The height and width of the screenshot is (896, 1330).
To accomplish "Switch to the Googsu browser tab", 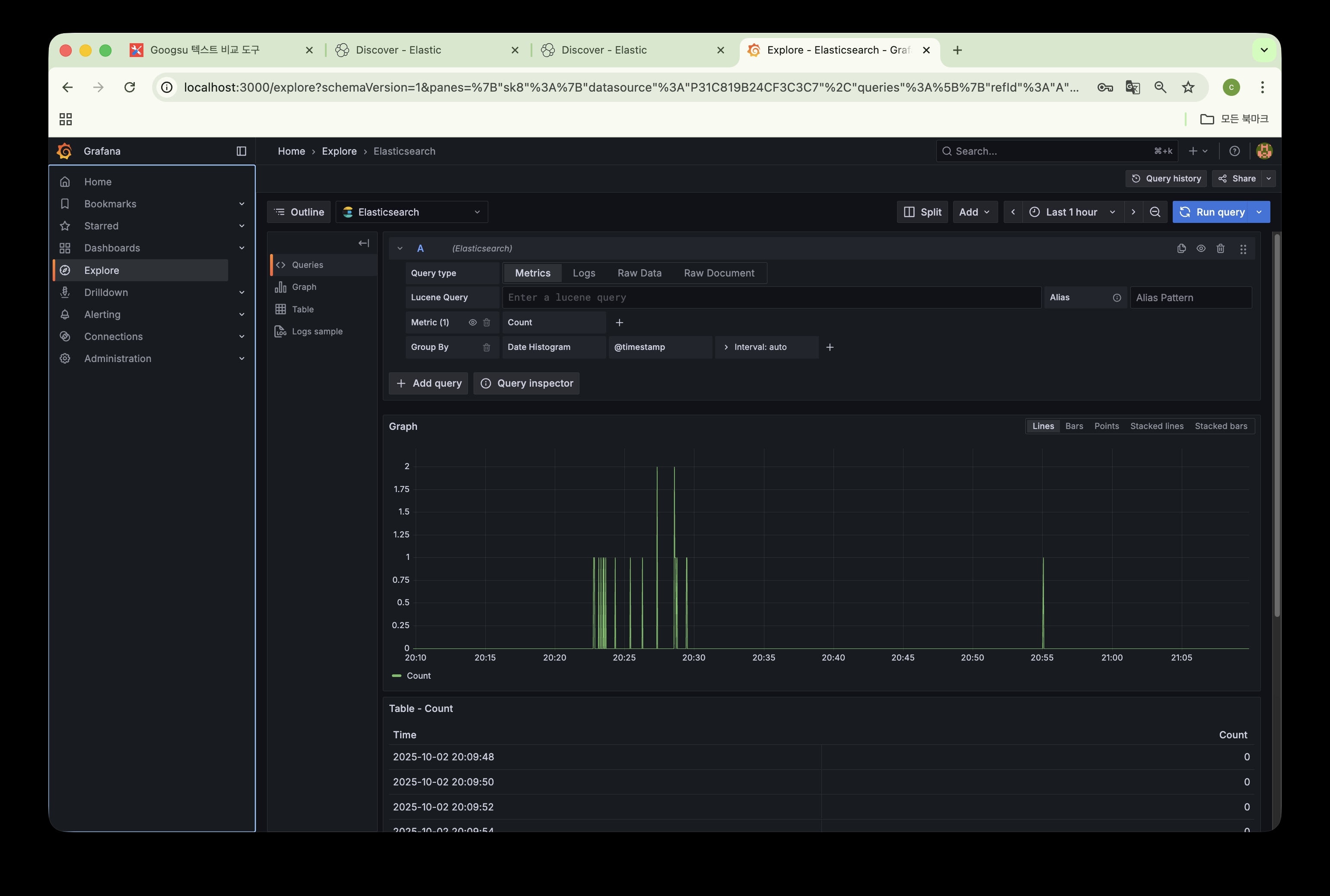I will pyautogui.click(x=222, y=50).
